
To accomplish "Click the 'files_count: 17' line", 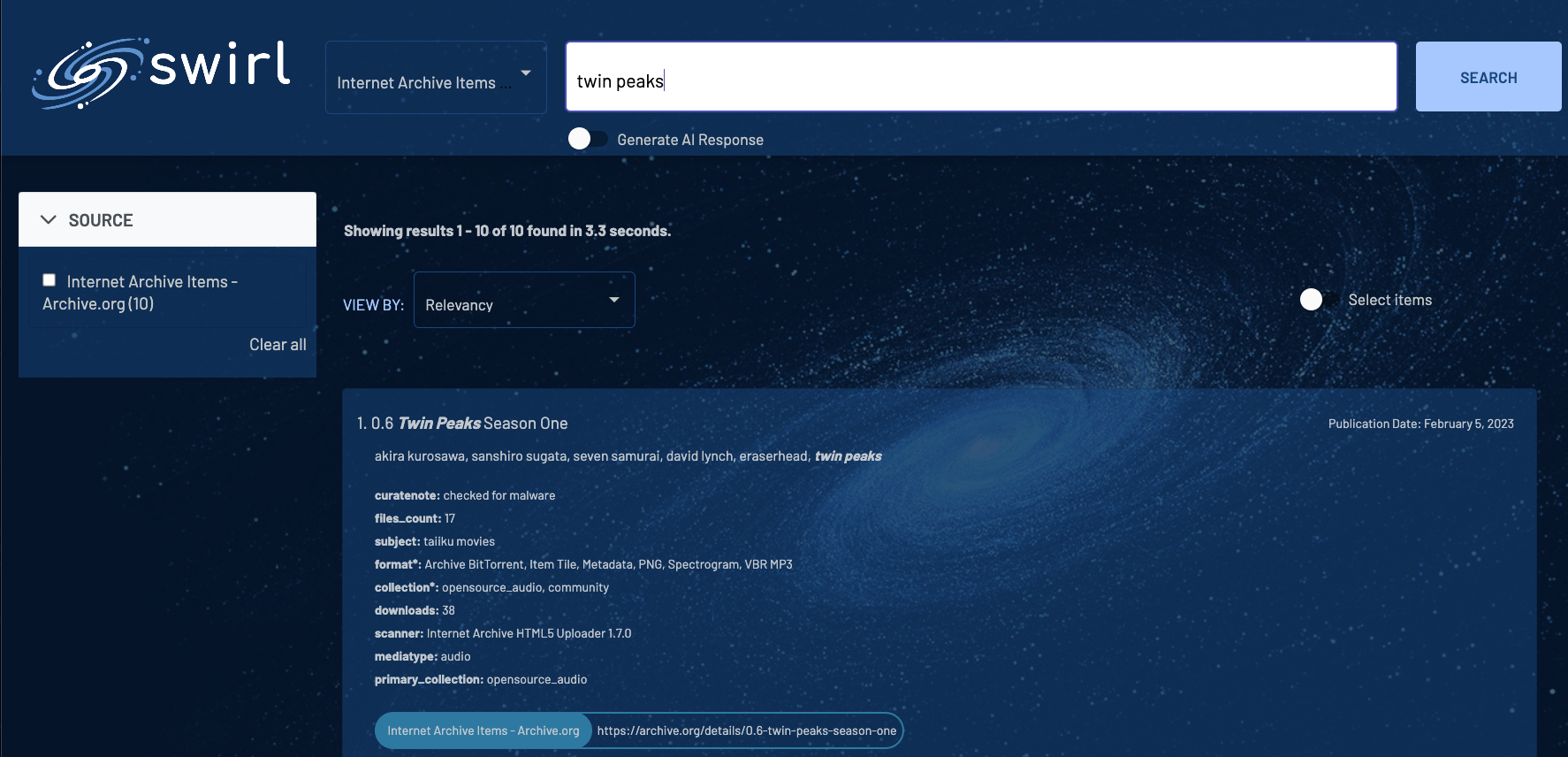I will 415,518.
